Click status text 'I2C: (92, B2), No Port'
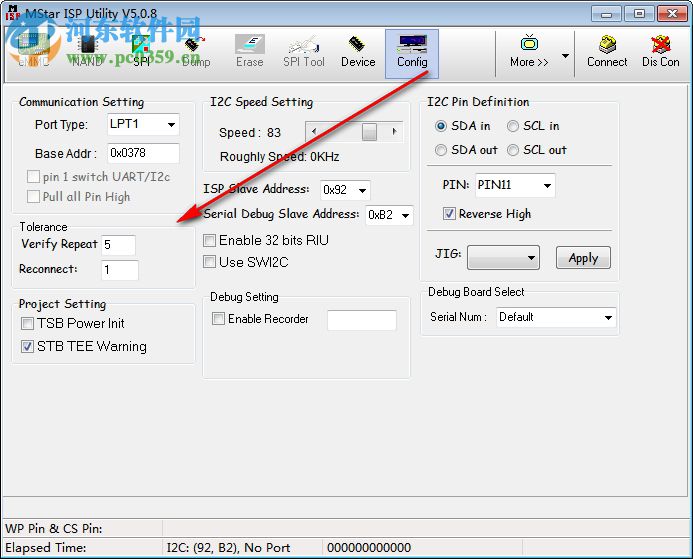 point(228,548)
